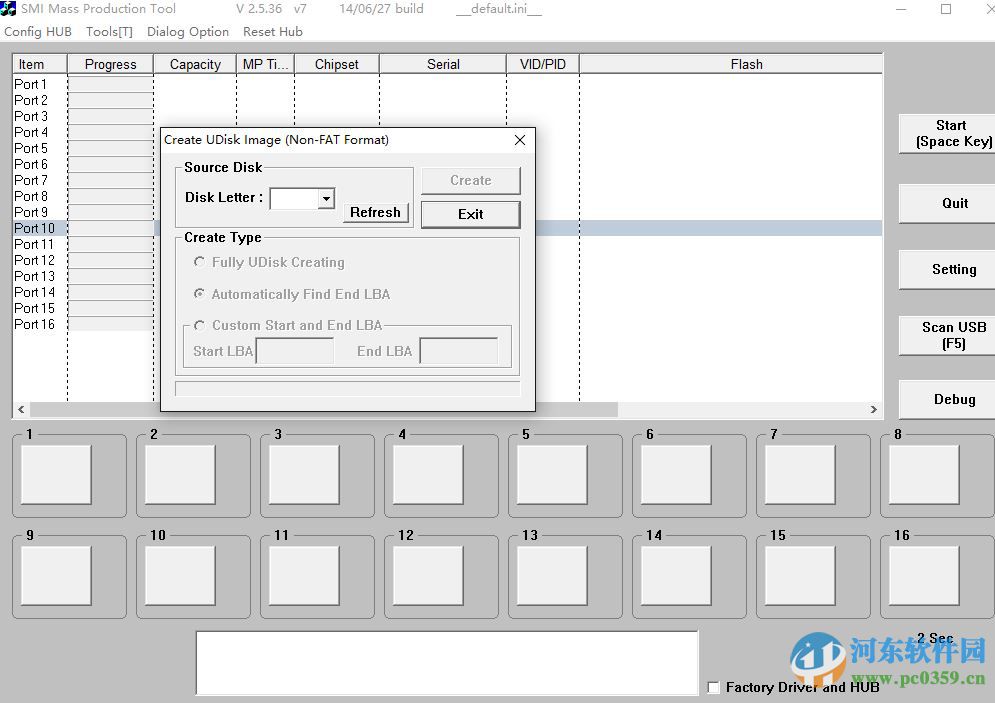The image size is (995, 703).
Task: Open the Tools[T] menu
Action: tap(109, 32)
